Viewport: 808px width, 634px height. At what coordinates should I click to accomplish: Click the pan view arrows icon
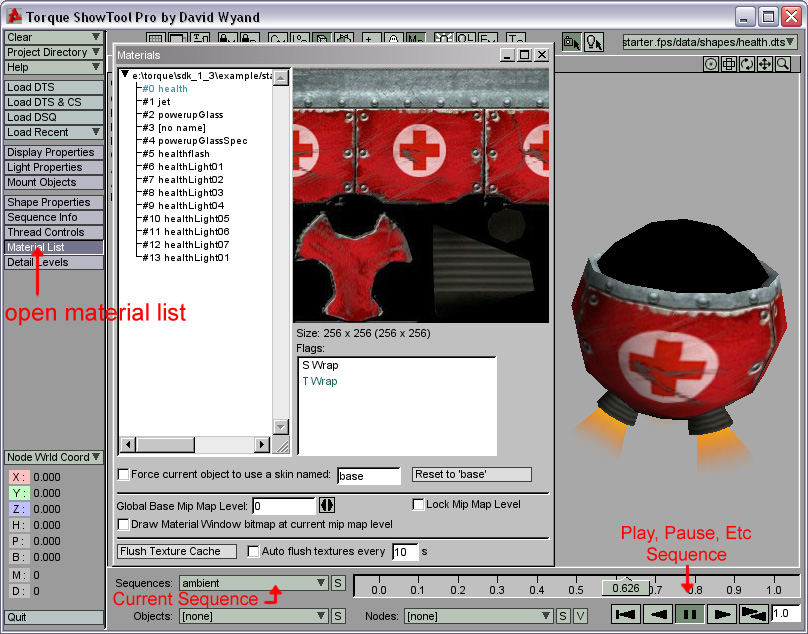[765, 64]
